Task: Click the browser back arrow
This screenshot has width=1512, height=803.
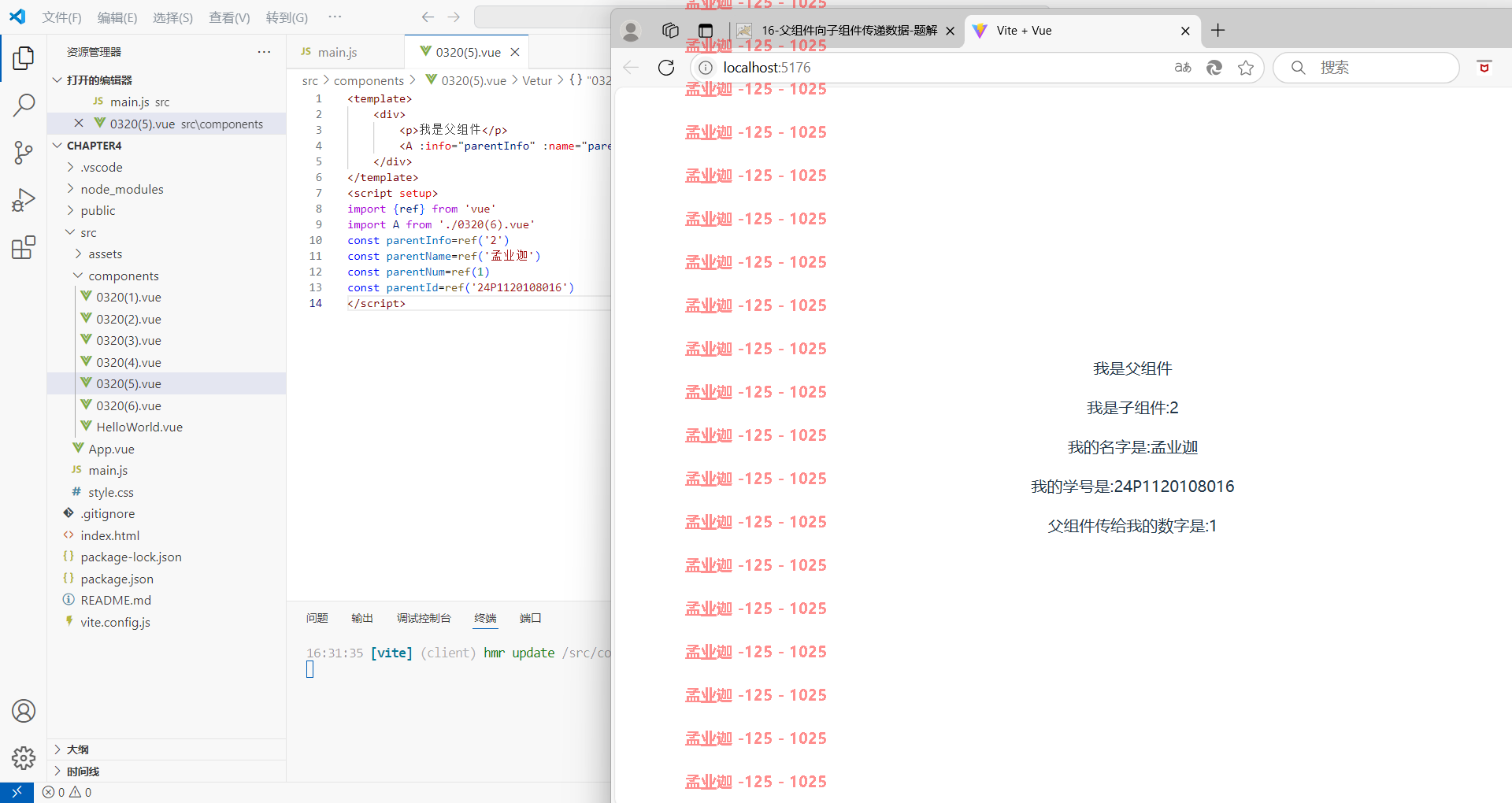Action: (x=631, y=68)
